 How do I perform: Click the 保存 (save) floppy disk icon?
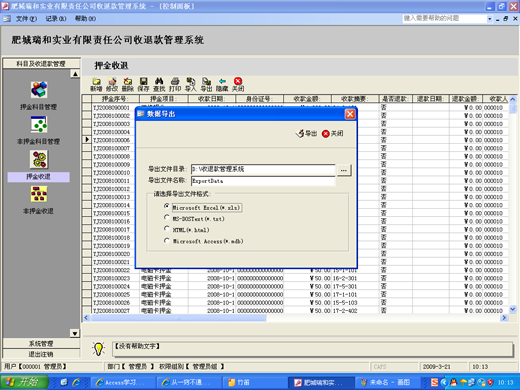coord(143,85)
